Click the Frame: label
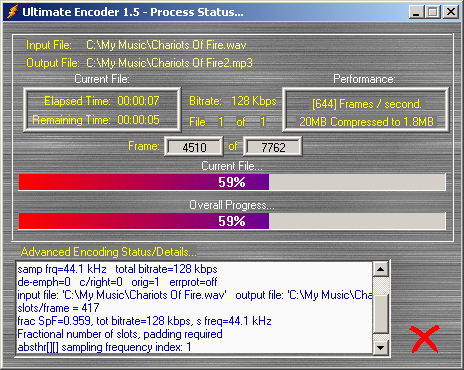 click(144, 146)
